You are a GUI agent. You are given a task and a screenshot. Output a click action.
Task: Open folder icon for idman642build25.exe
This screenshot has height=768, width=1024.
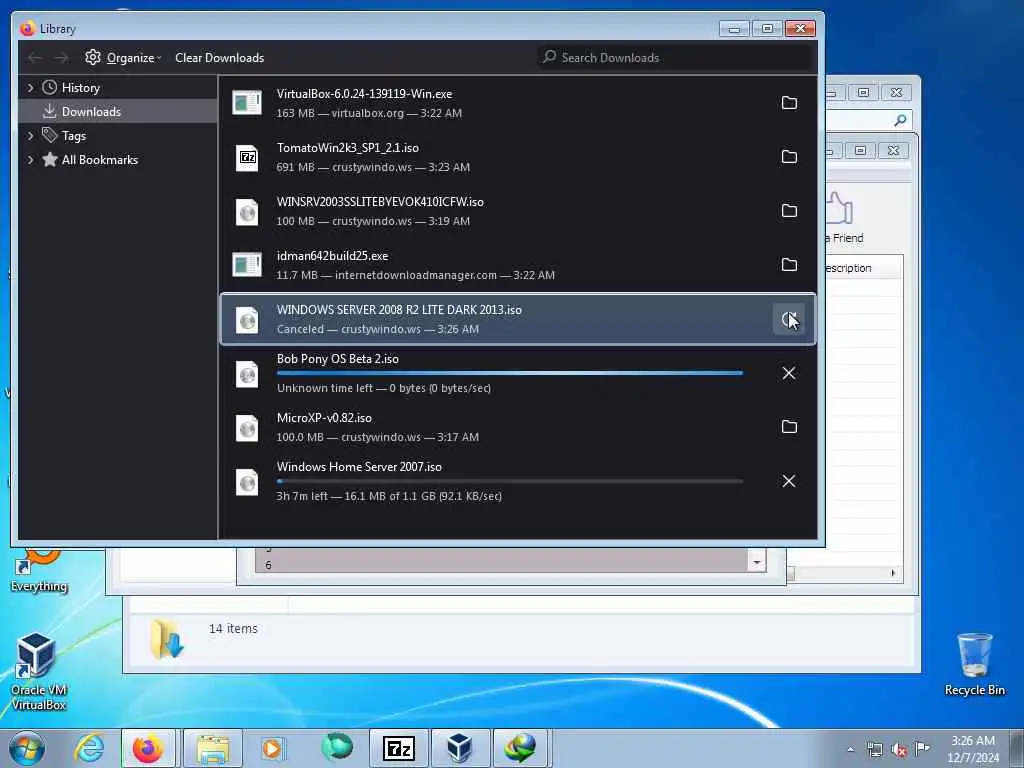789,264
